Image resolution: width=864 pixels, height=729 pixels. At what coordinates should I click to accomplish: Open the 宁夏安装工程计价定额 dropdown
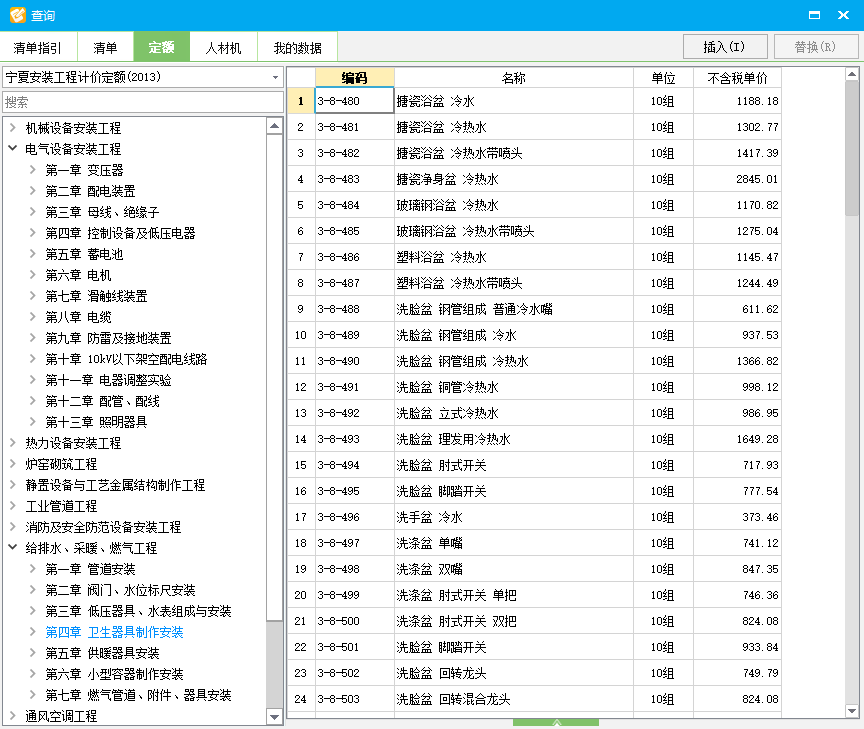point(275,77)
